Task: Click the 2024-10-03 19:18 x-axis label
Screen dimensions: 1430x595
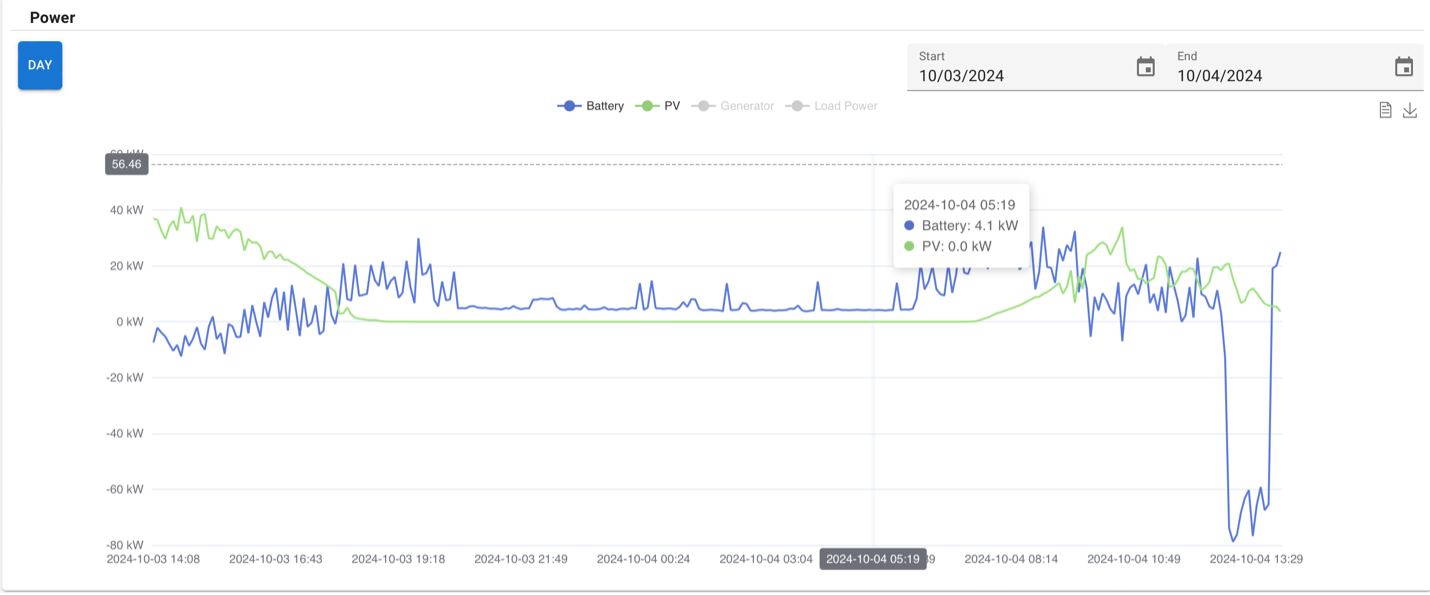Action: point(398,559)
